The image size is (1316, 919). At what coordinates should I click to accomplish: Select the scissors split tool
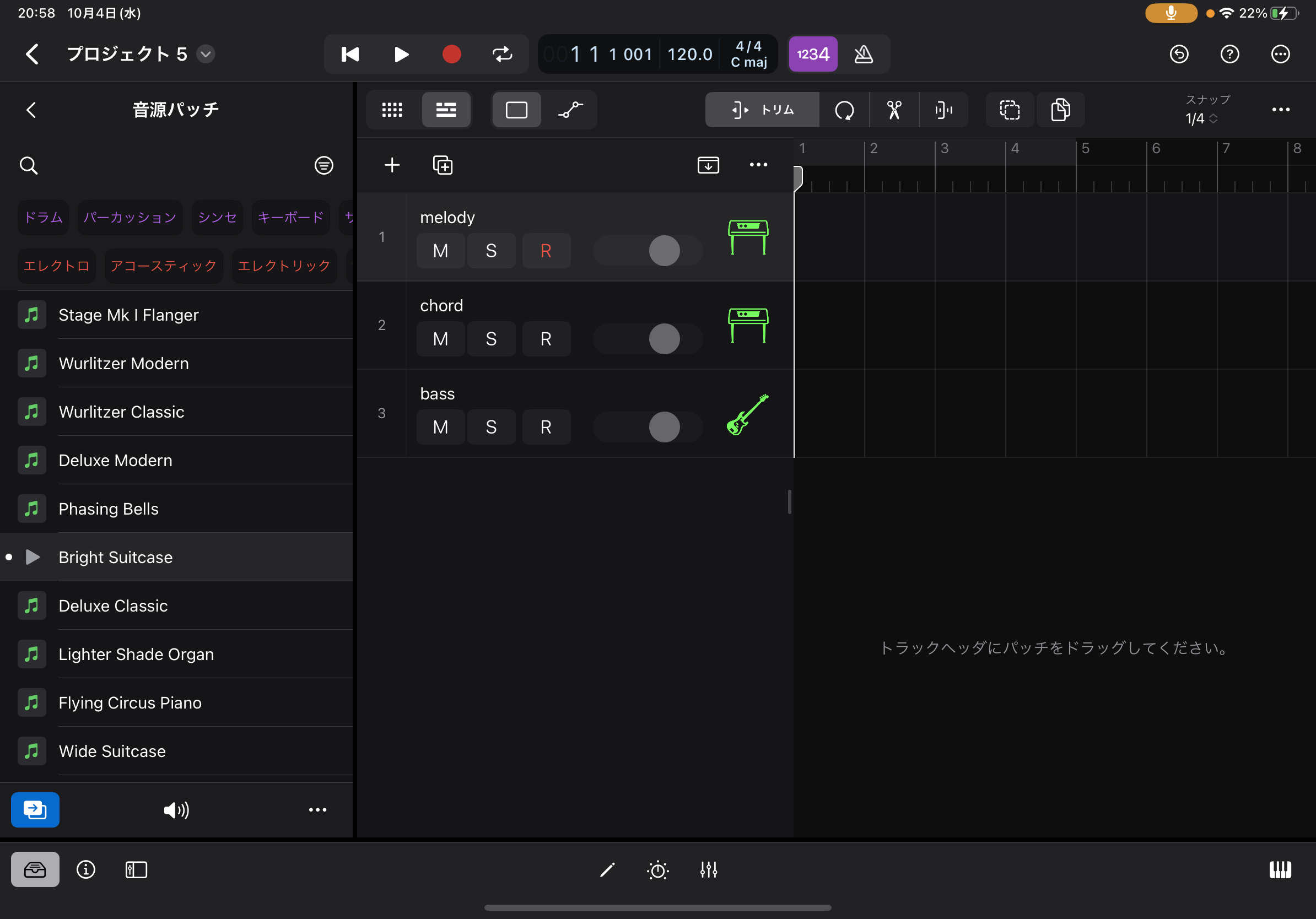point(894,110)
